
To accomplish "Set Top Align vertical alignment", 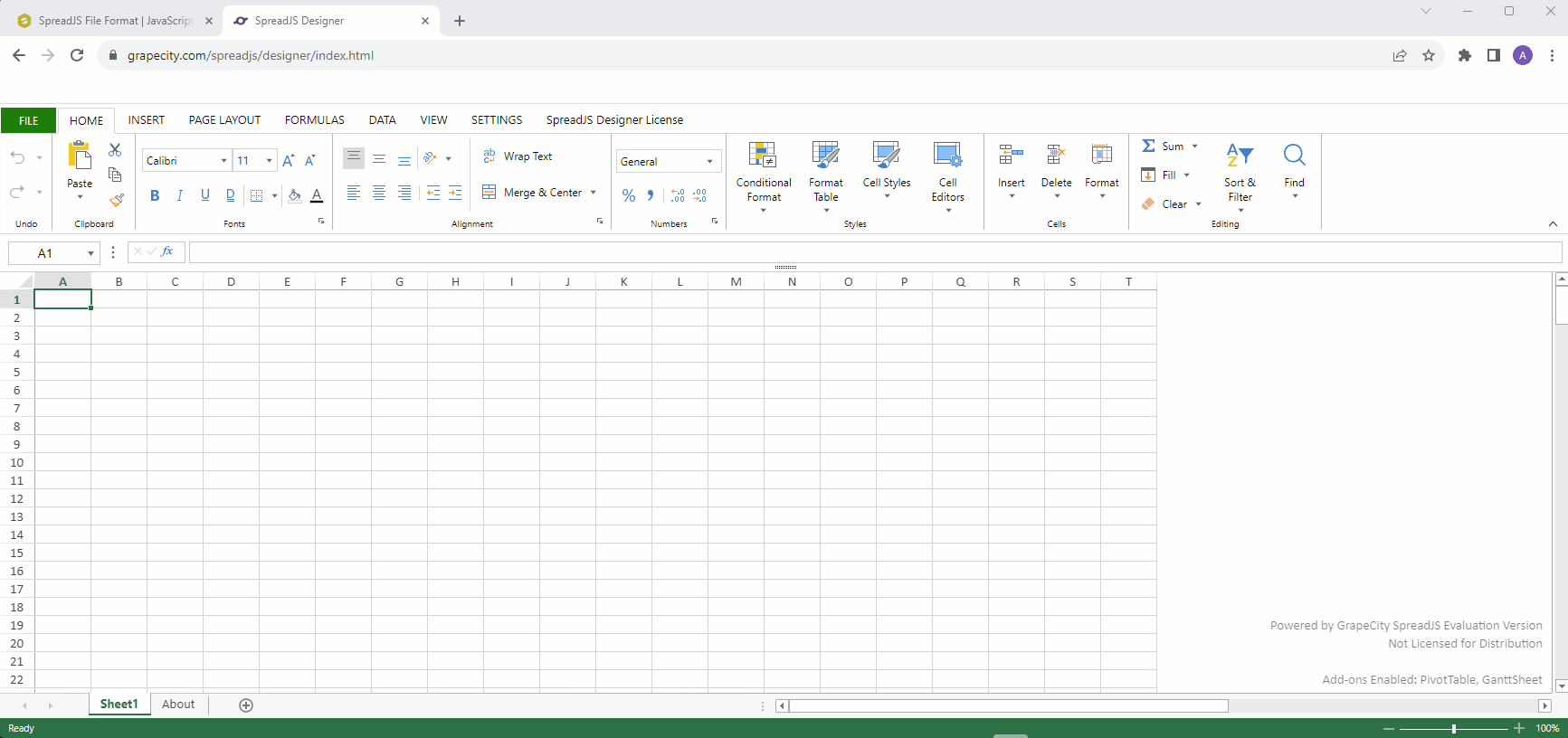I will point(354,159).
